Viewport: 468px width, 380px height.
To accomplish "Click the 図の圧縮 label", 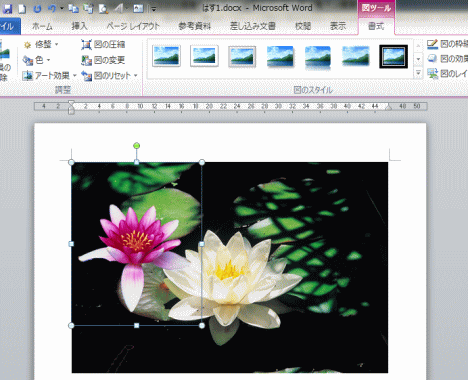I will (109, 44).
